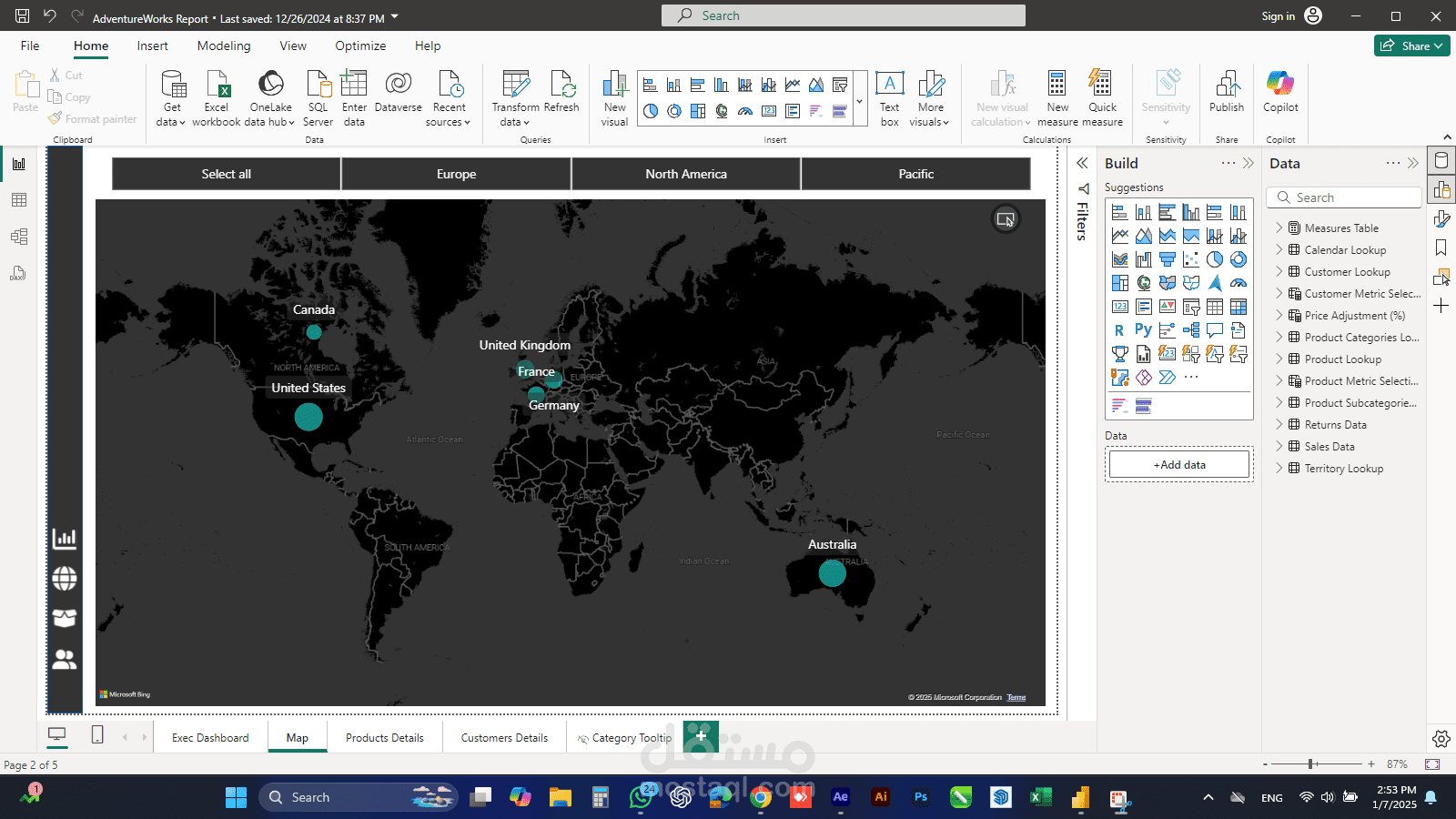
Task: Select Europe slicer button
Action: (456, 174)
